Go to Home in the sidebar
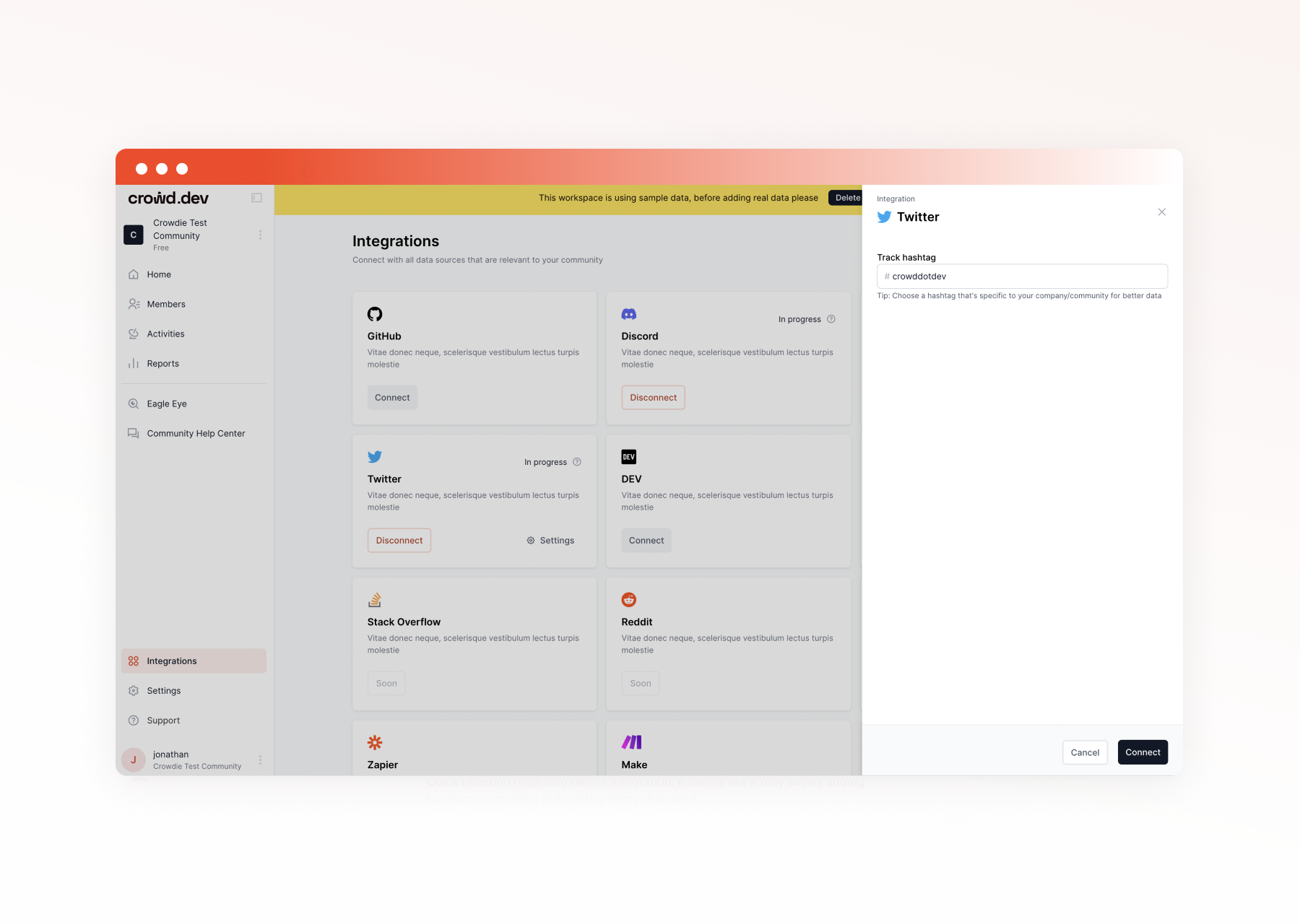Screen dimensions: 1300x924 tap(194, 274)
